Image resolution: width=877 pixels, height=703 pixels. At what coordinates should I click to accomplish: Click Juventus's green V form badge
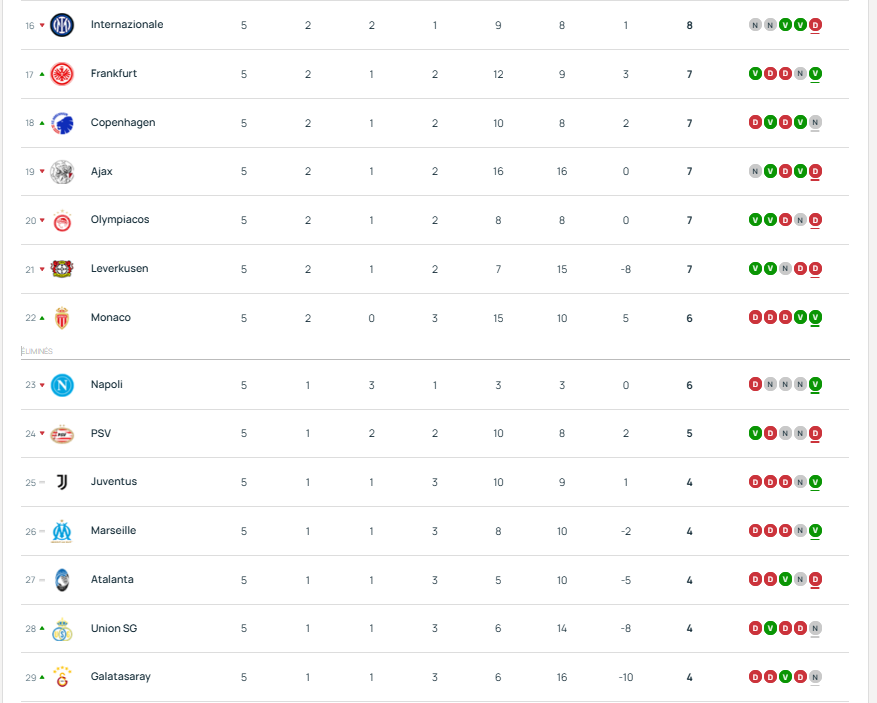[x=816, y=482]
